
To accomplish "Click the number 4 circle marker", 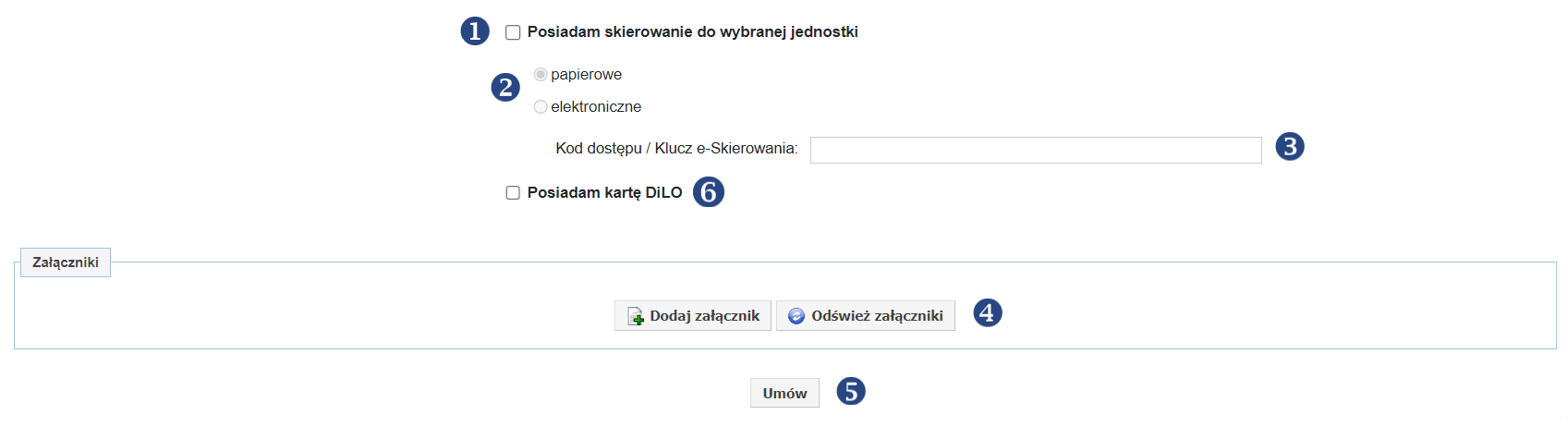I will (988, 312).
